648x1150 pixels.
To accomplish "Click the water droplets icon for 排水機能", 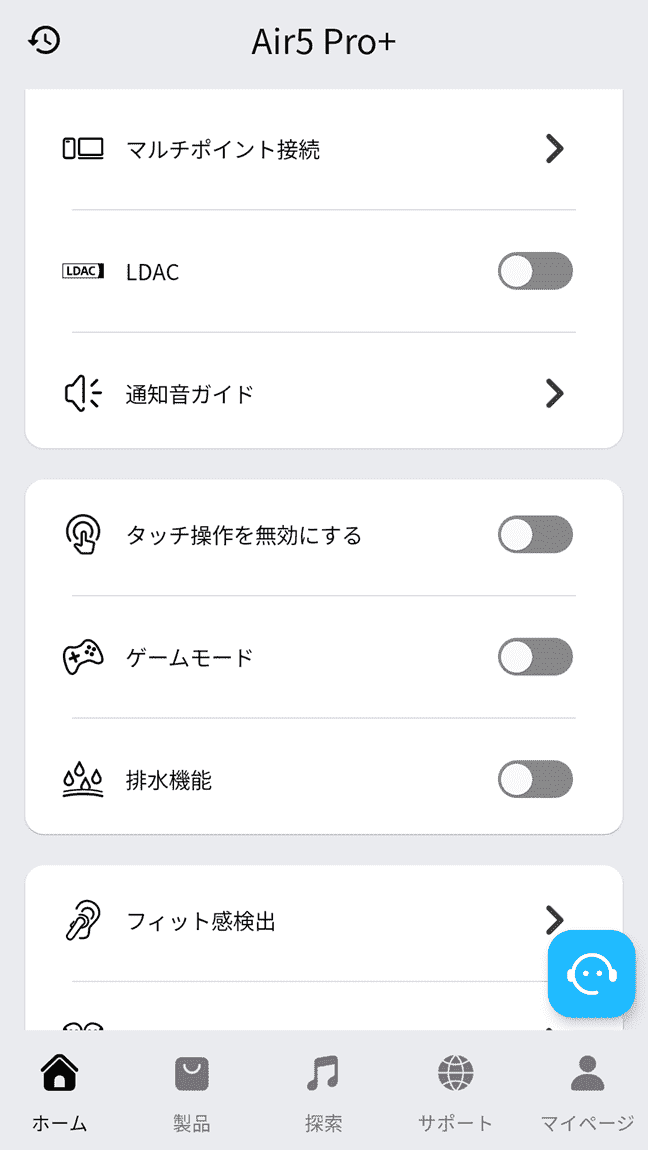I will click(x=84, y=779).
